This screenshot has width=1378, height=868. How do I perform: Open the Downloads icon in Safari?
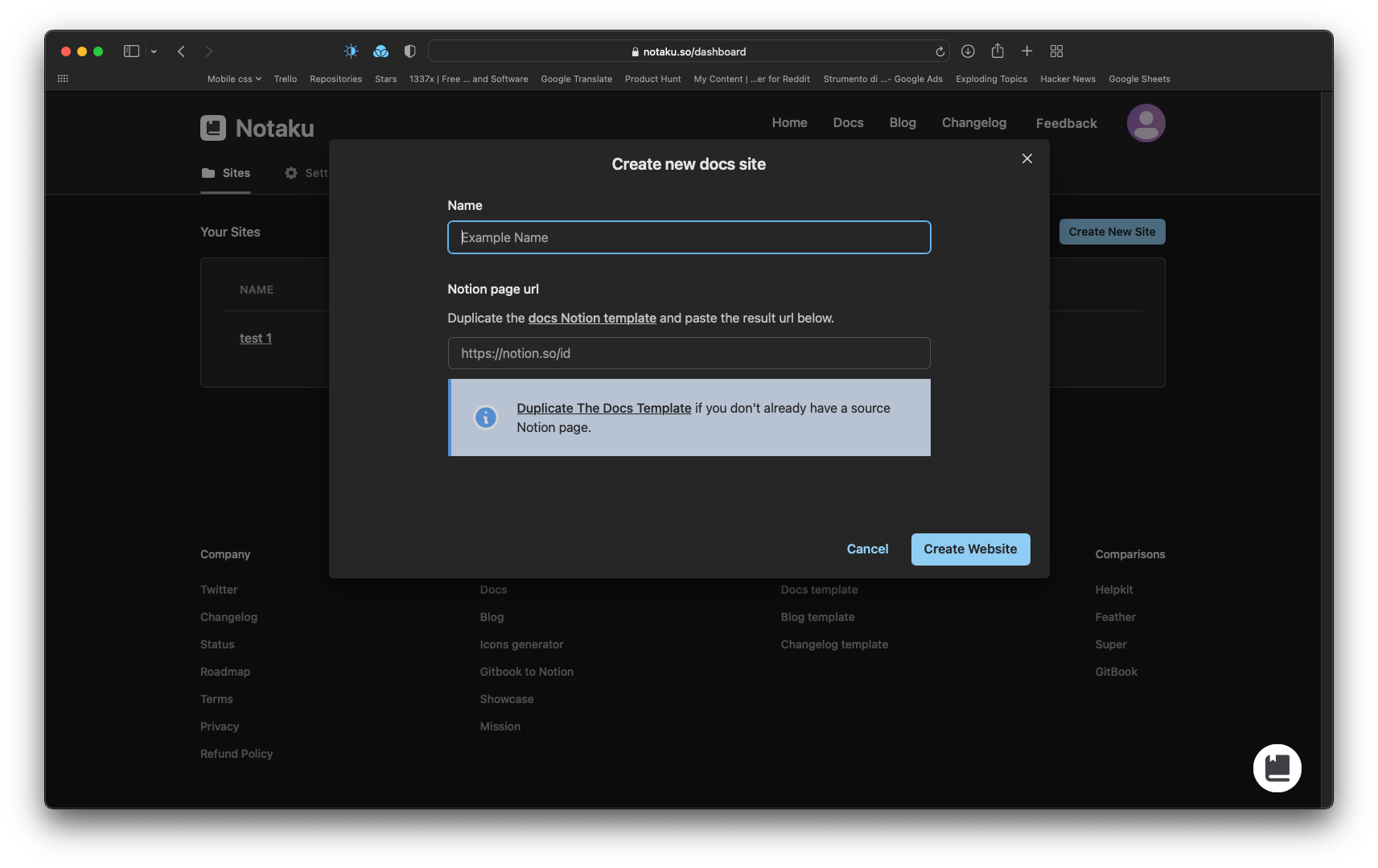(967, 51)
